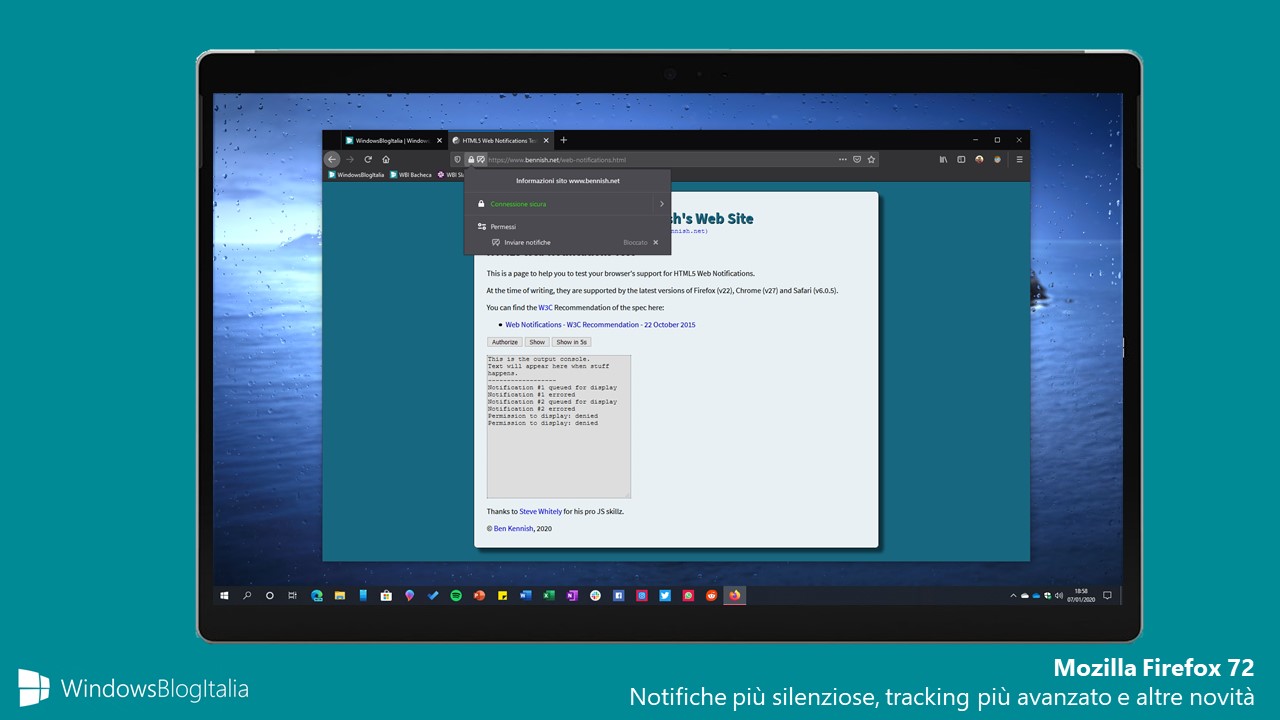Launch Spotify from taskbar
The image size is (1280, 720).
point(456,595)
